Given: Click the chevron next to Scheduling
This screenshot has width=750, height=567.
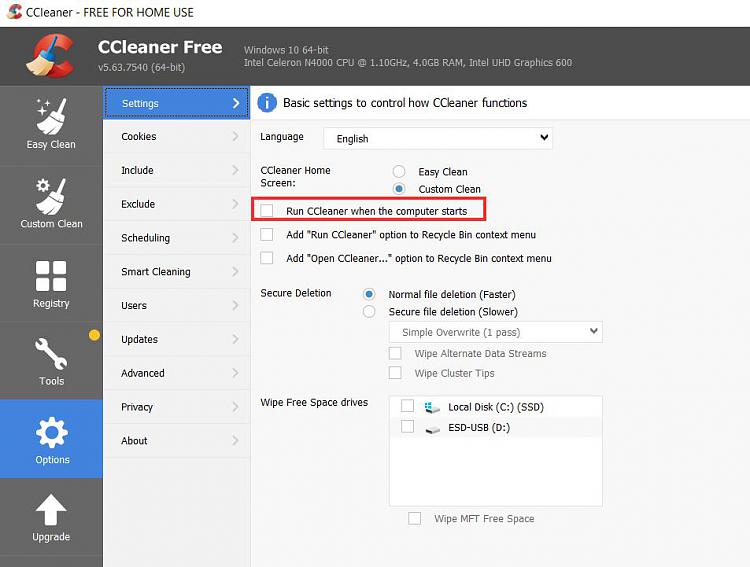Looking at the screenshot, I should (235, 238).
